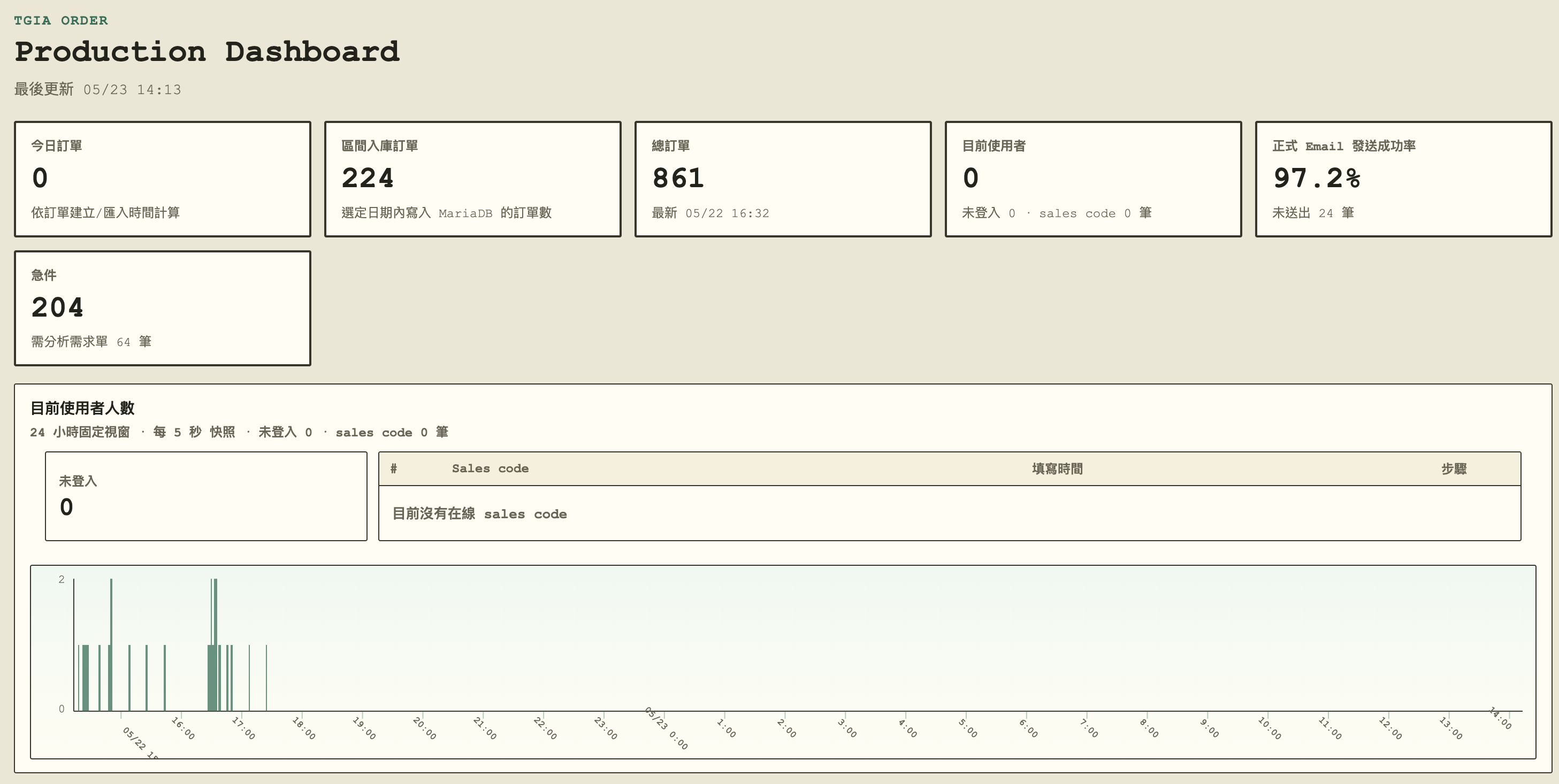This screenshot has height=784, width=1559.
Task: Click 最新 05/22 16:32 text
Action: coord(710,213)
